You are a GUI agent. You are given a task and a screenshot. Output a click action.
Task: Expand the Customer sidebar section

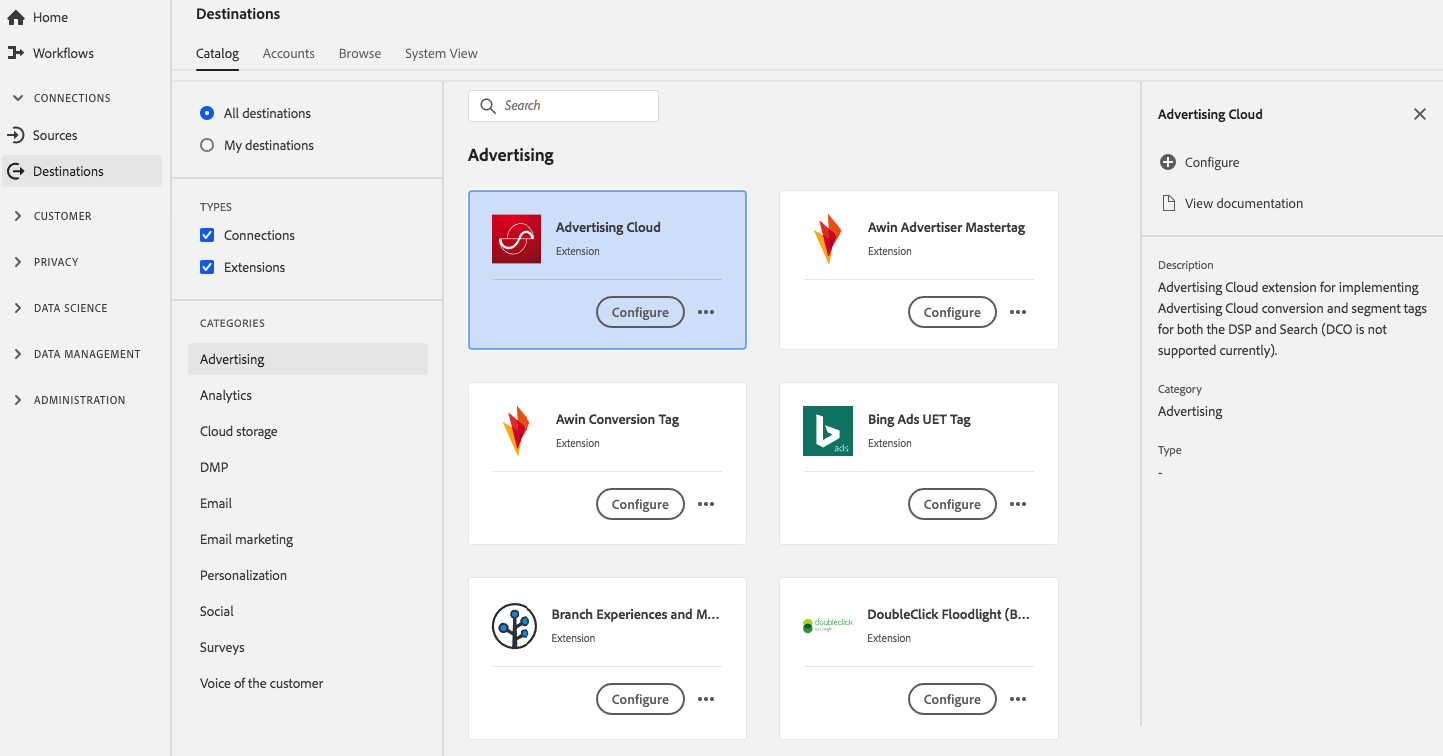(x=18, y=216)
